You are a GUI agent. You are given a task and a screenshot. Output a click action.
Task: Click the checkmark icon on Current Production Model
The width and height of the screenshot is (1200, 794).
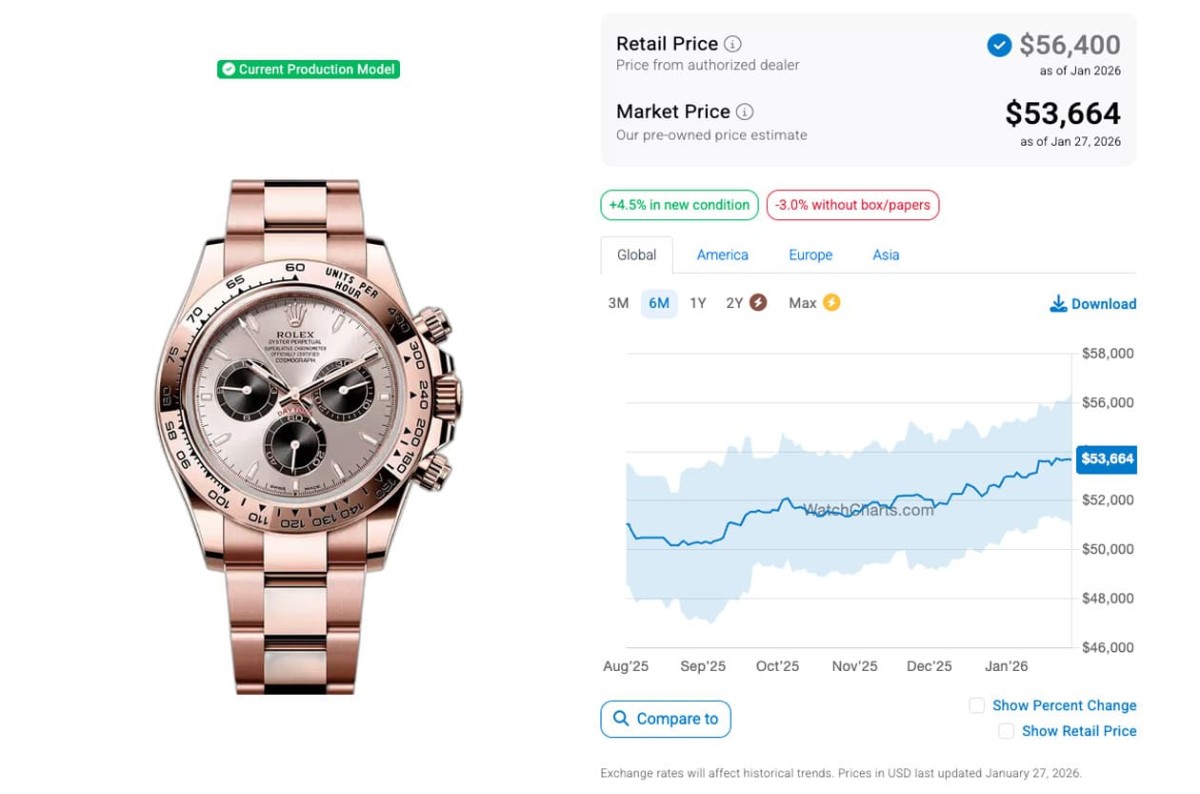(x=229, y=70)
